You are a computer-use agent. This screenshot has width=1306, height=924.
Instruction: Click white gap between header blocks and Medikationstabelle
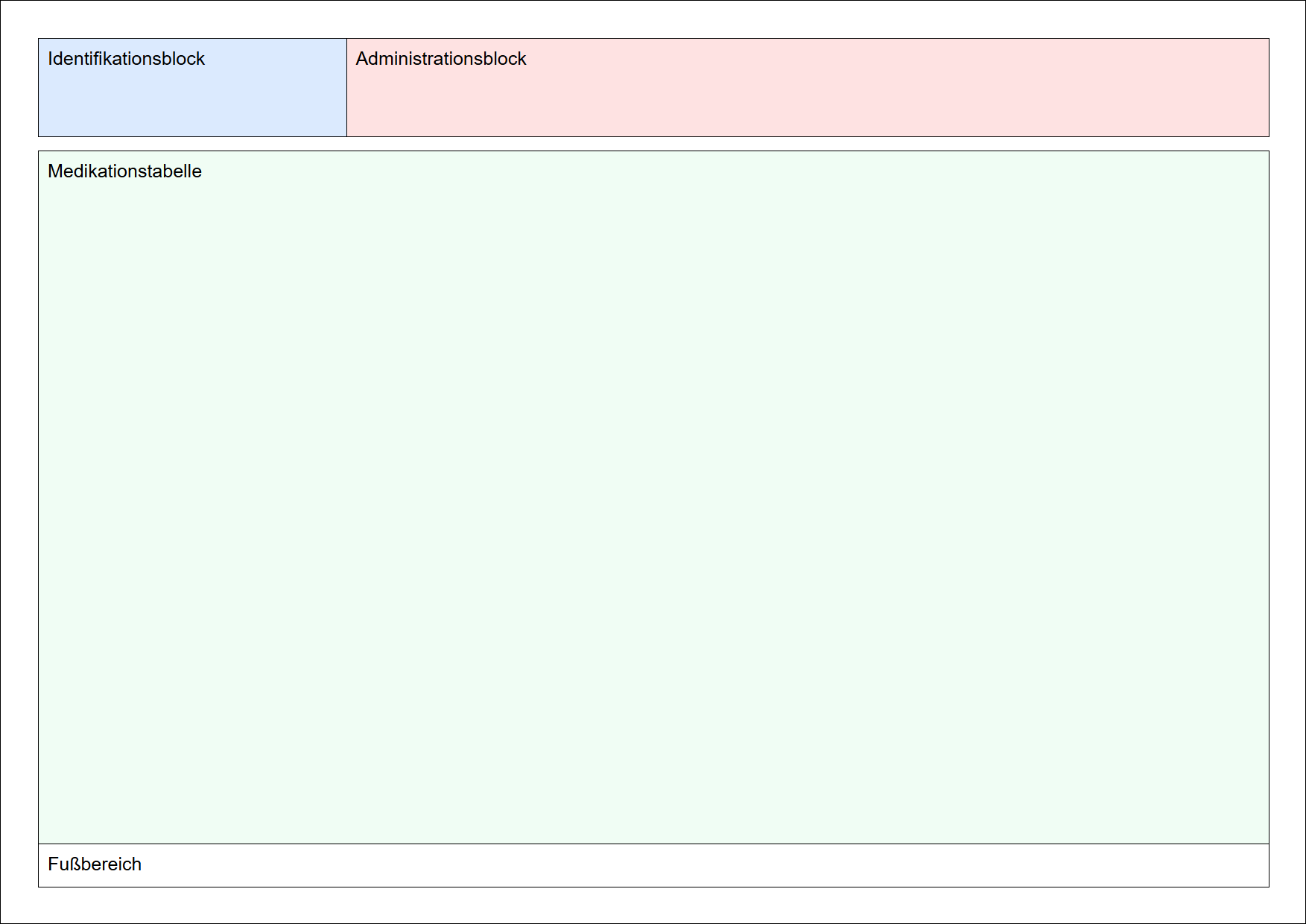coord(653,144)
